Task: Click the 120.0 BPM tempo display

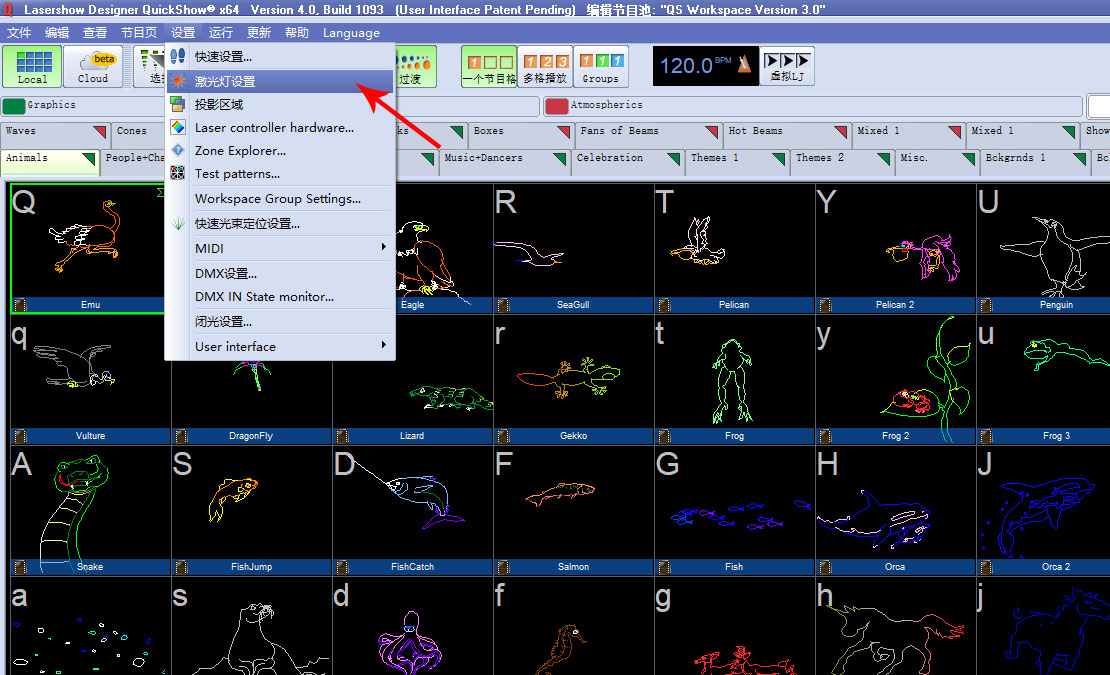Action: (x=706, y=66)
